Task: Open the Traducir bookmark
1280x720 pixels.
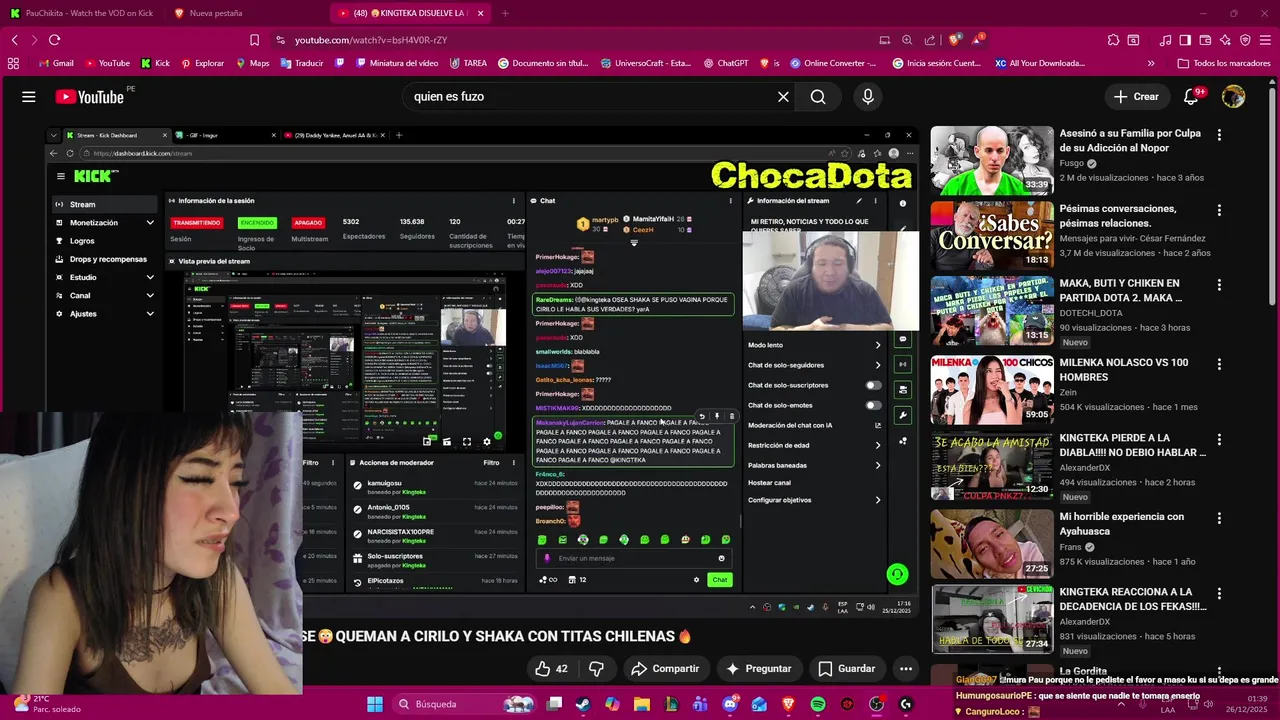Action: tap(301, 63)
